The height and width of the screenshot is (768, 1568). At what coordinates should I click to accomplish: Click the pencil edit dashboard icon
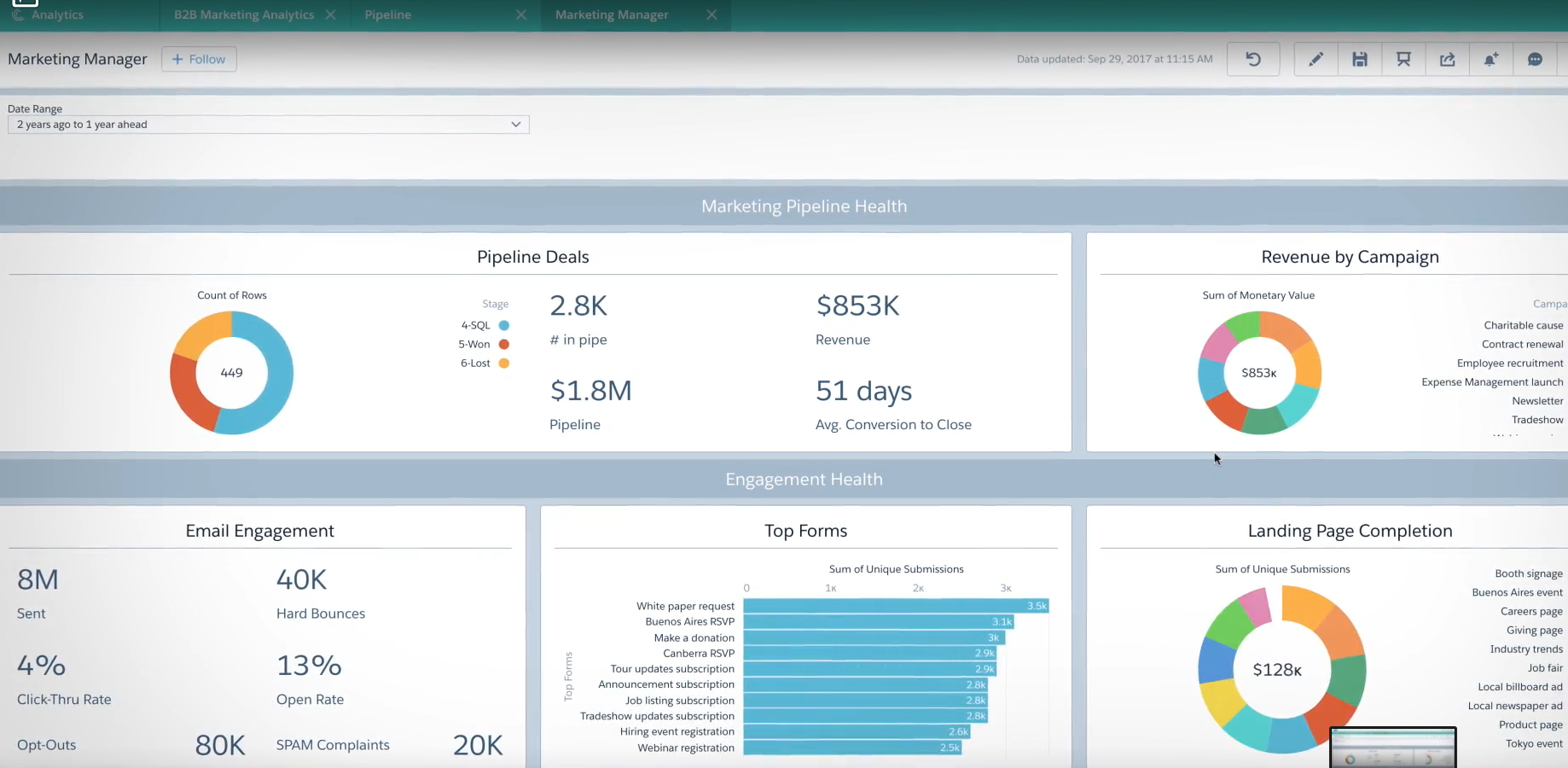click(x=1315, y=59)
